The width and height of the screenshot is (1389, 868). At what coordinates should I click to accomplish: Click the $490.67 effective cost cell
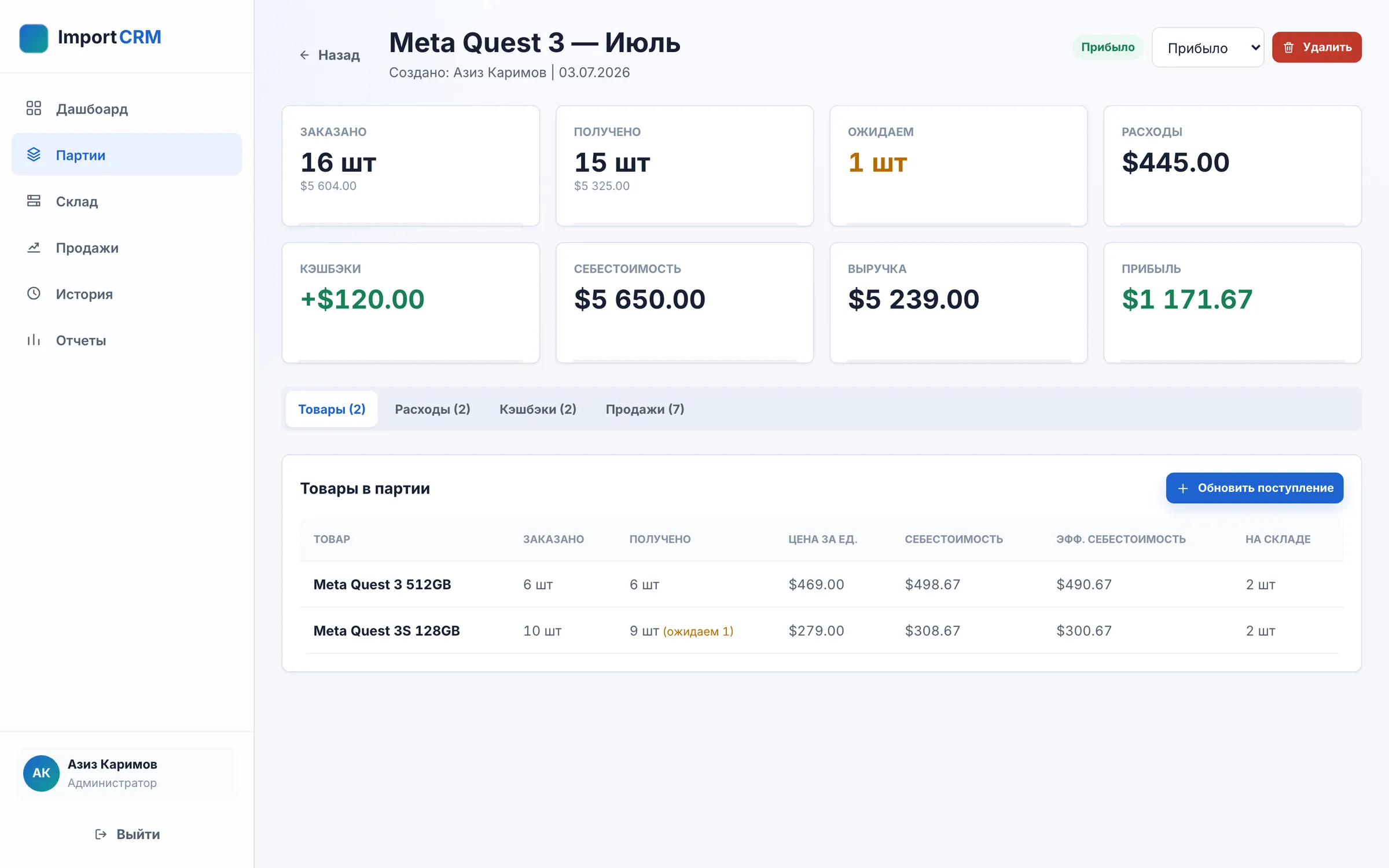pos(1084,584)
